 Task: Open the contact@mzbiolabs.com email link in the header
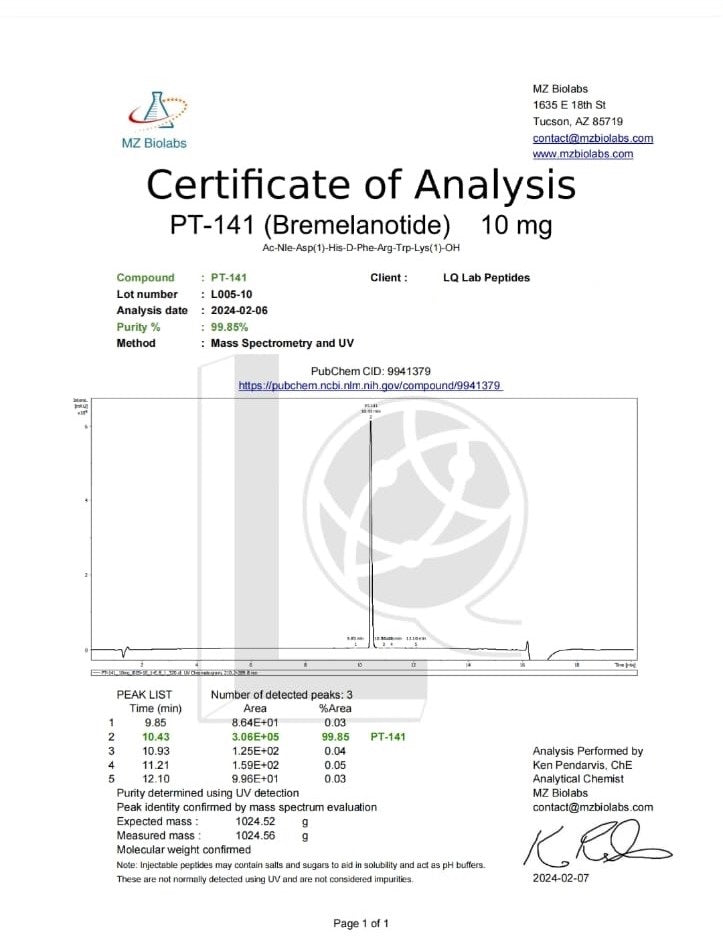[592, 138]
